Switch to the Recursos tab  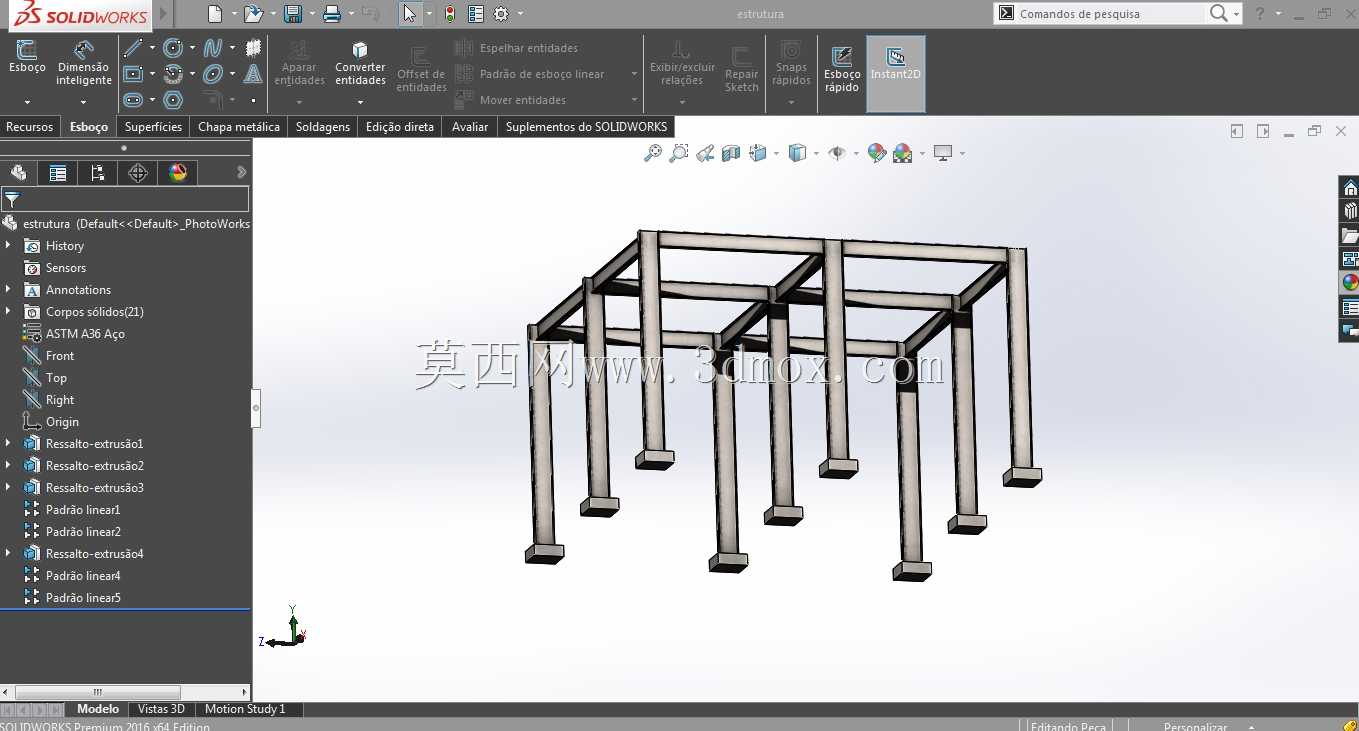click(29, 127)
